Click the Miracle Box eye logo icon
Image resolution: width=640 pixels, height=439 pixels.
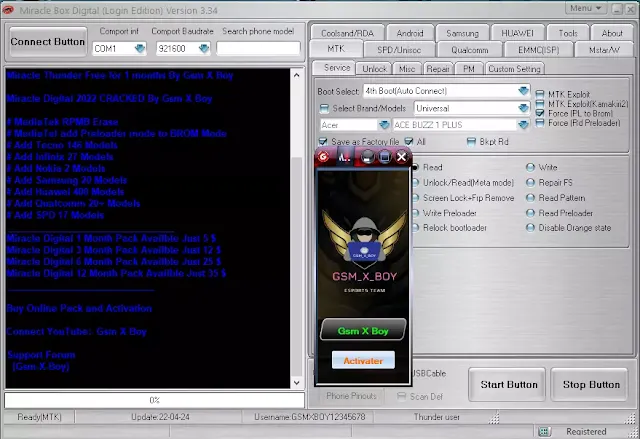(x=8, y=10)
